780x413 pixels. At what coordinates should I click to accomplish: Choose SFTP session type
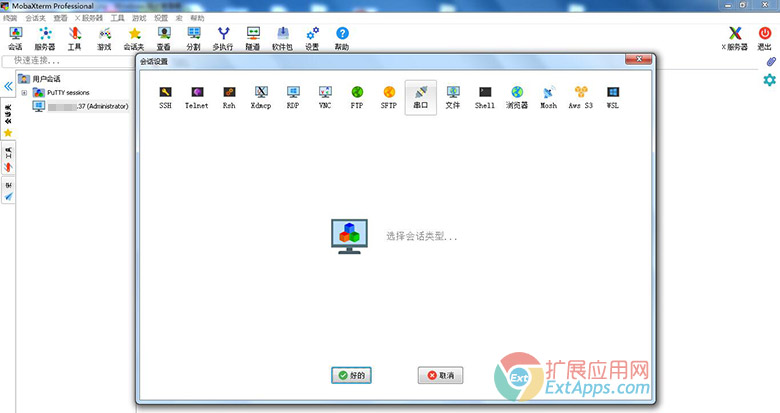coord(389,98)
